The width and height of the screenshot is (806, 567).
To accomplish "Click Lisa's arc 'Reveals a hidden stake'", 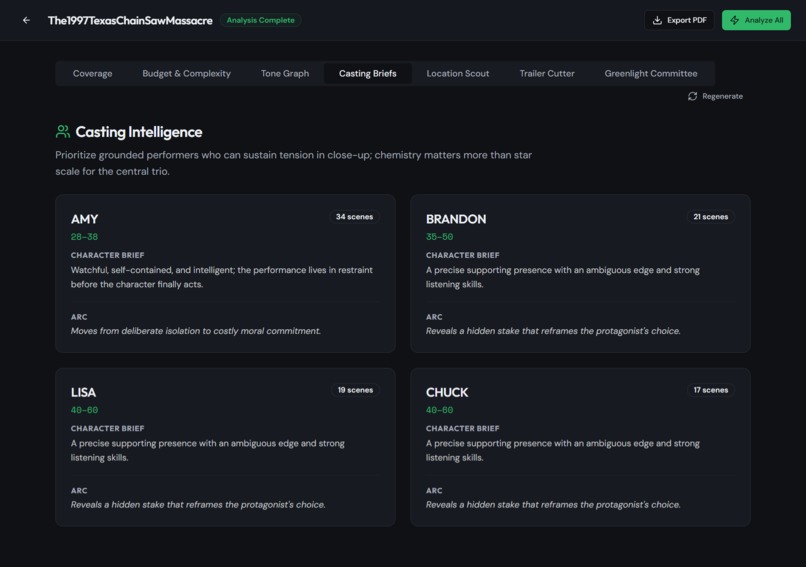I will [x=198, y=505].
